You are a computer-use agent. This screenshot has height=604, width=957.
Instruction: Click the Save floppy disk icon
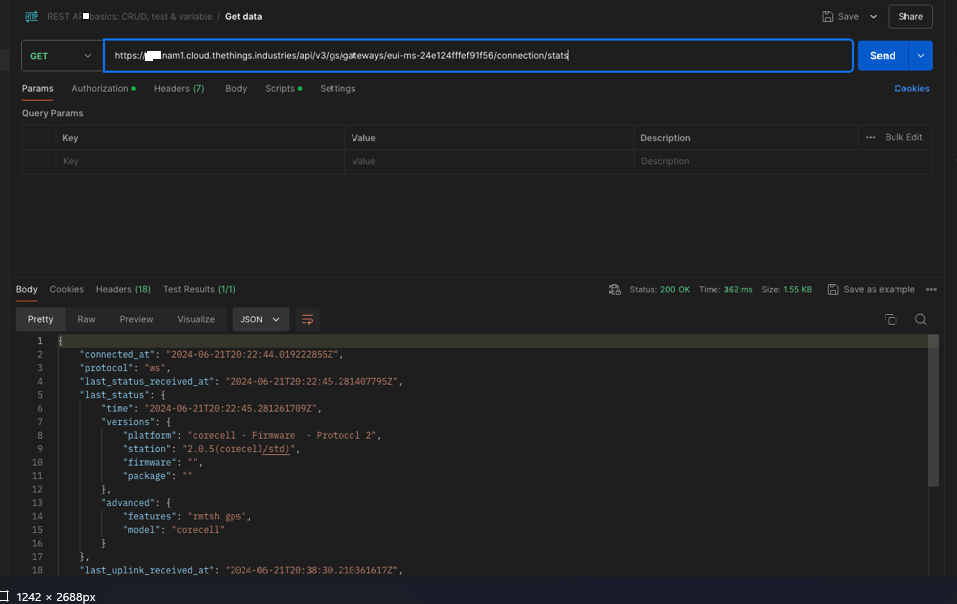coord(828,16)
